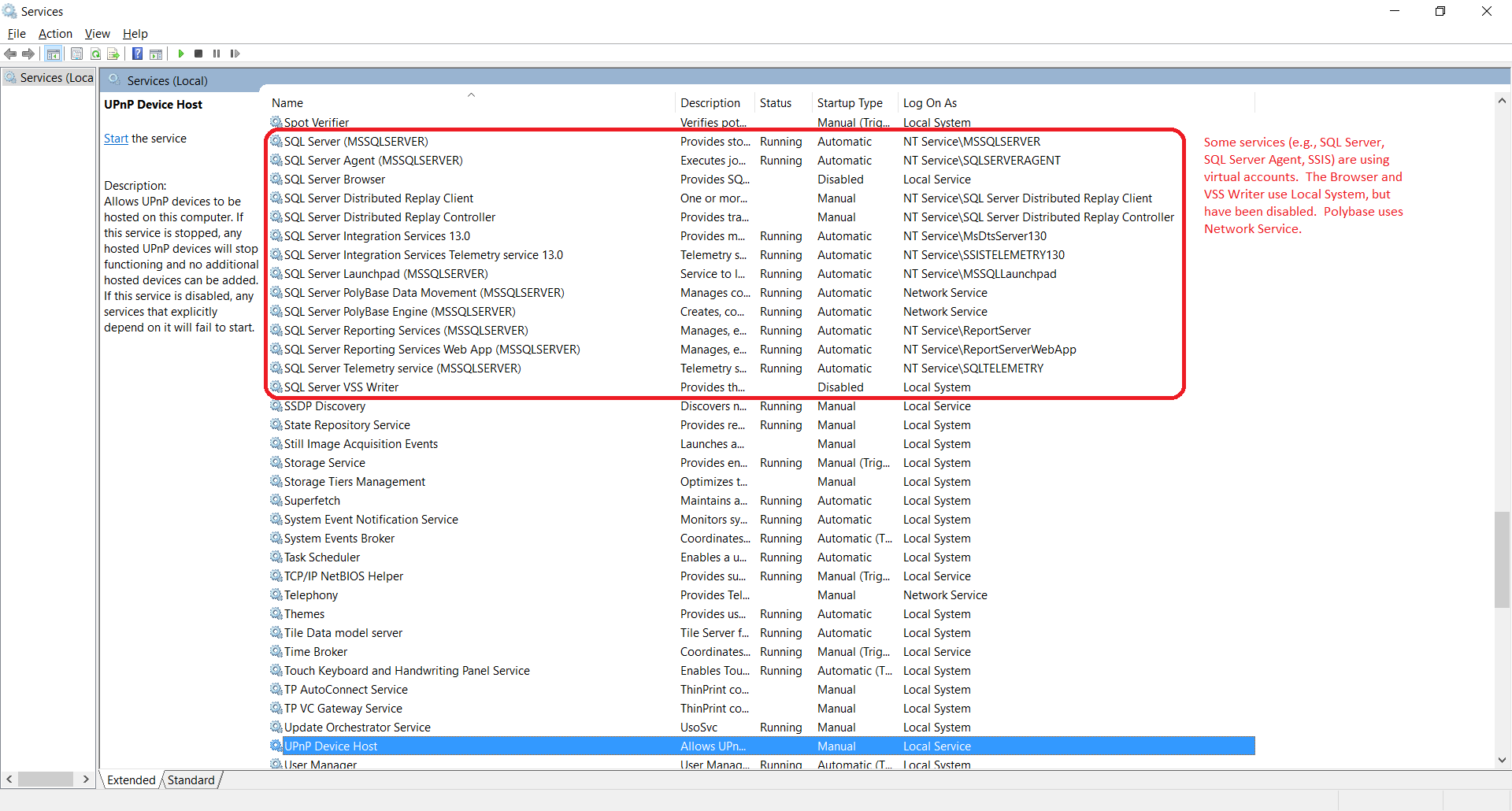Select Touch Keyboard and Handwriting Panel Service

tap(762, 671)
